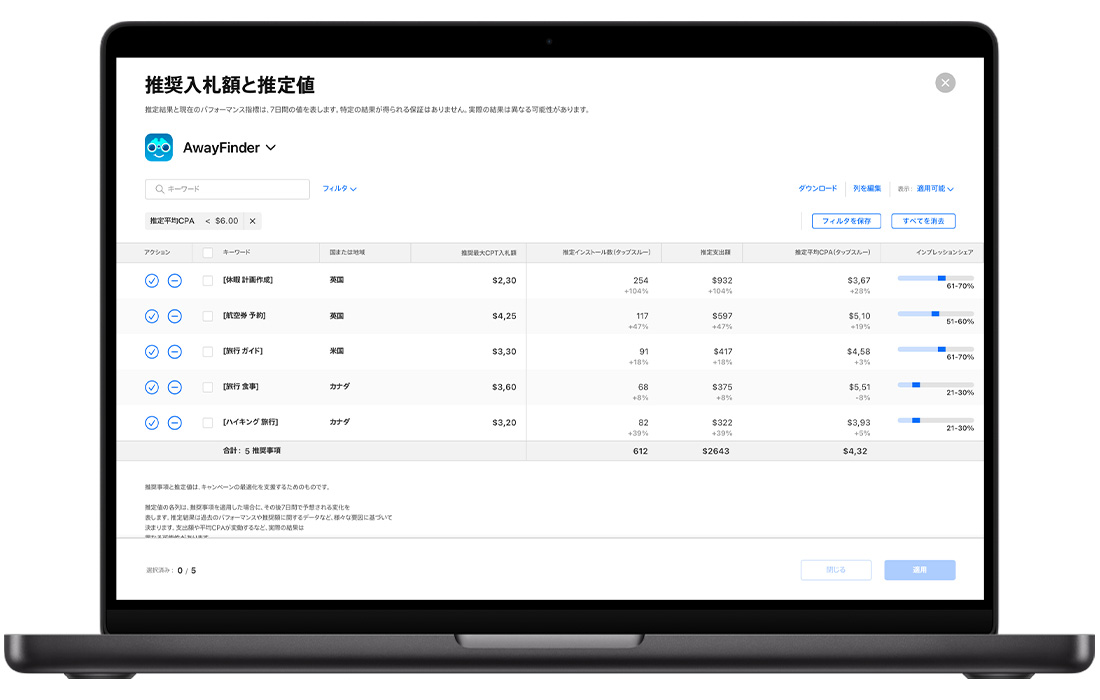Click the AwayFinder app icon
The height and width of the screenshot is (700, 1100).
[159, 148]
